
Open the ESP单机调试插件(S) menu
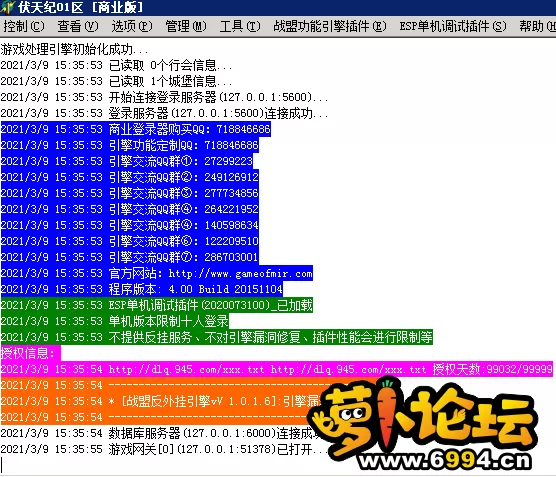pyautogui.click(x=453, y=26)
